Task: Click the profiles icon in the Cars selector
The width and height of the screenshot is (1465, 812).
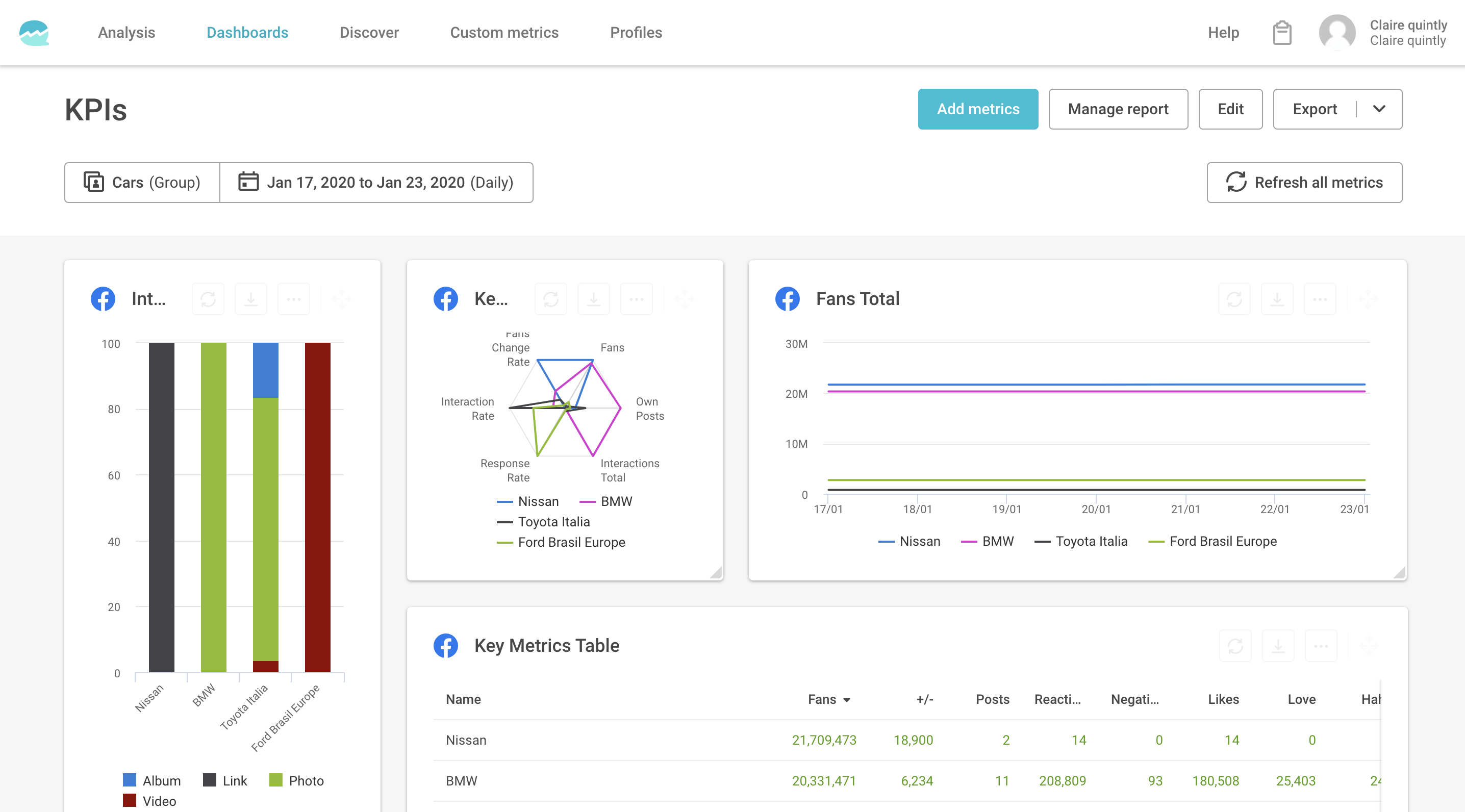Action: point(94,182)
